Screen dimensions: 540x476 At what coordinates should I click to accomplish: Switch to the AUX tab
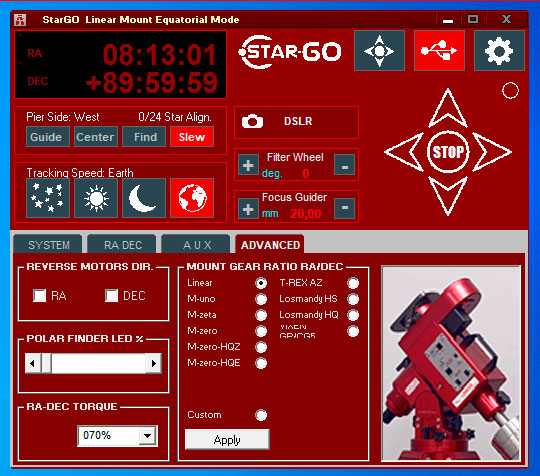pos(197,245)
